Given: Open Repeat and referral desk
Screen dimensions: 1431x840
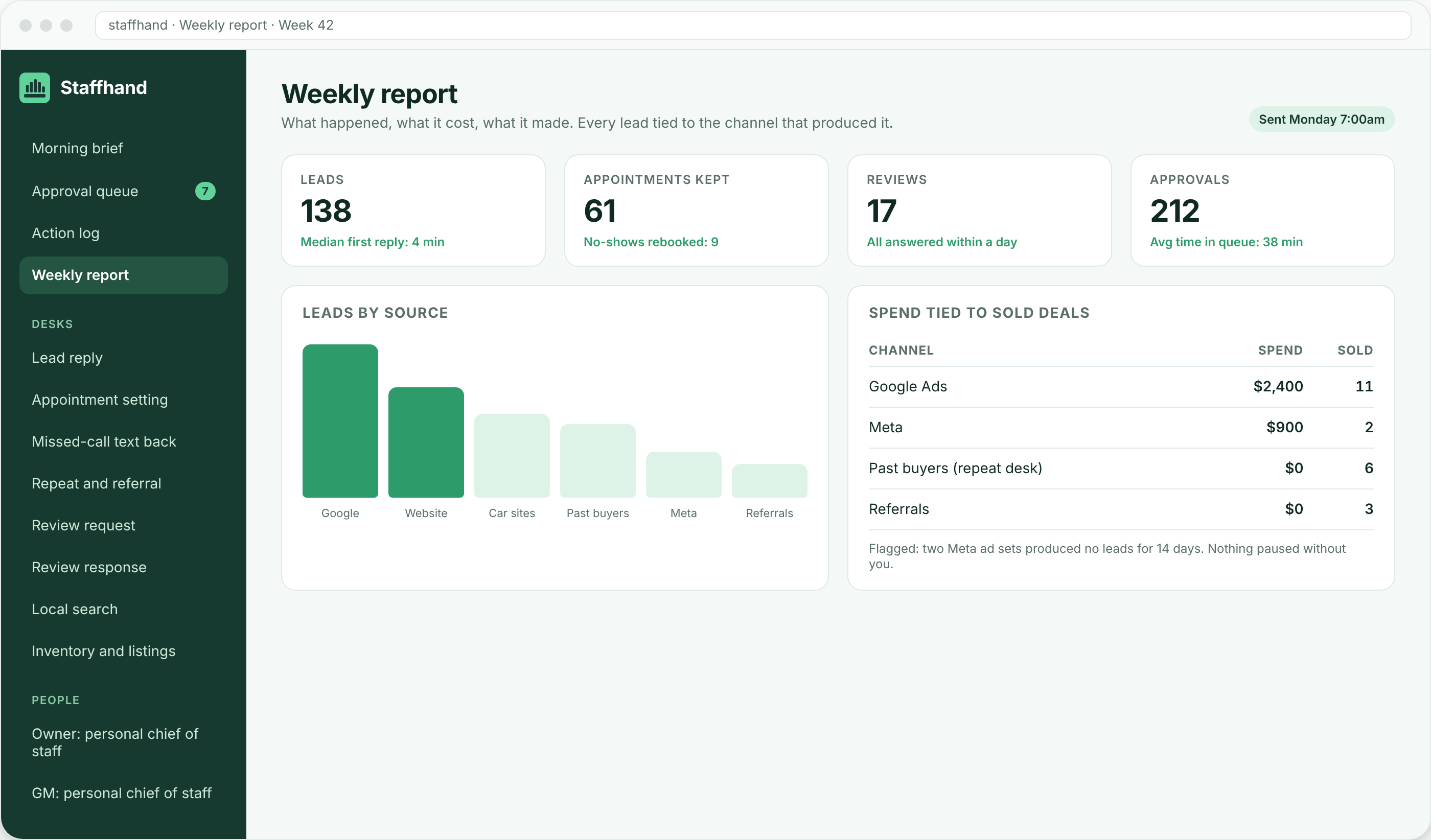Looking at the screenshot, I should click(123, 483).
